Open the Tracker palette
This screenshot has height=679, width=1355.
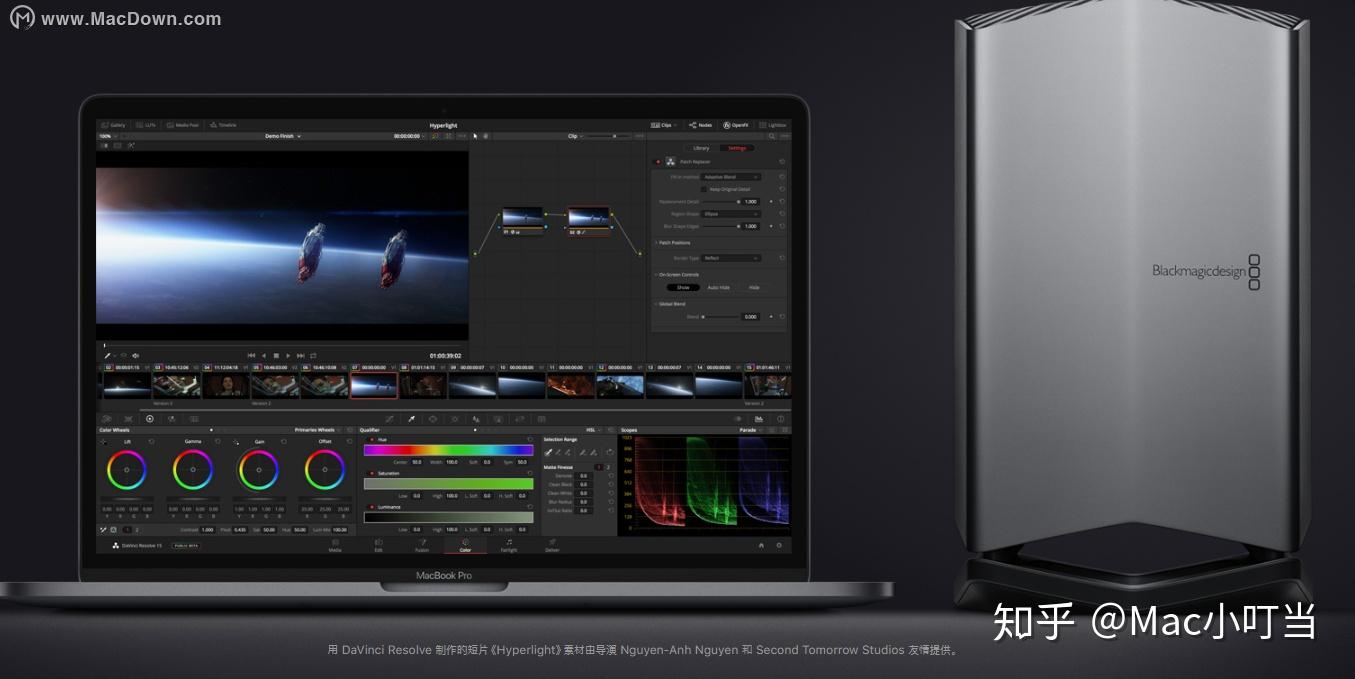455,419
